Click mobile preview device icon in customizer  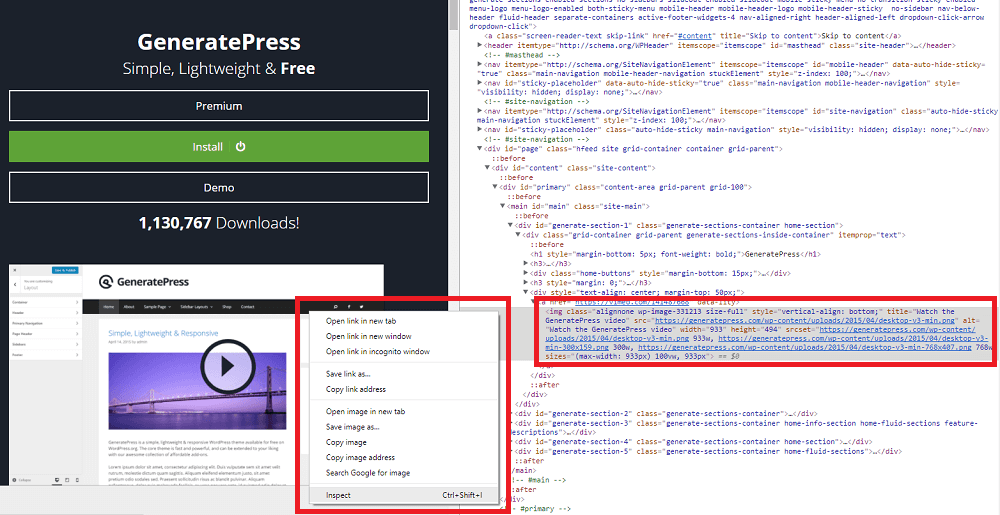[77, 479]
